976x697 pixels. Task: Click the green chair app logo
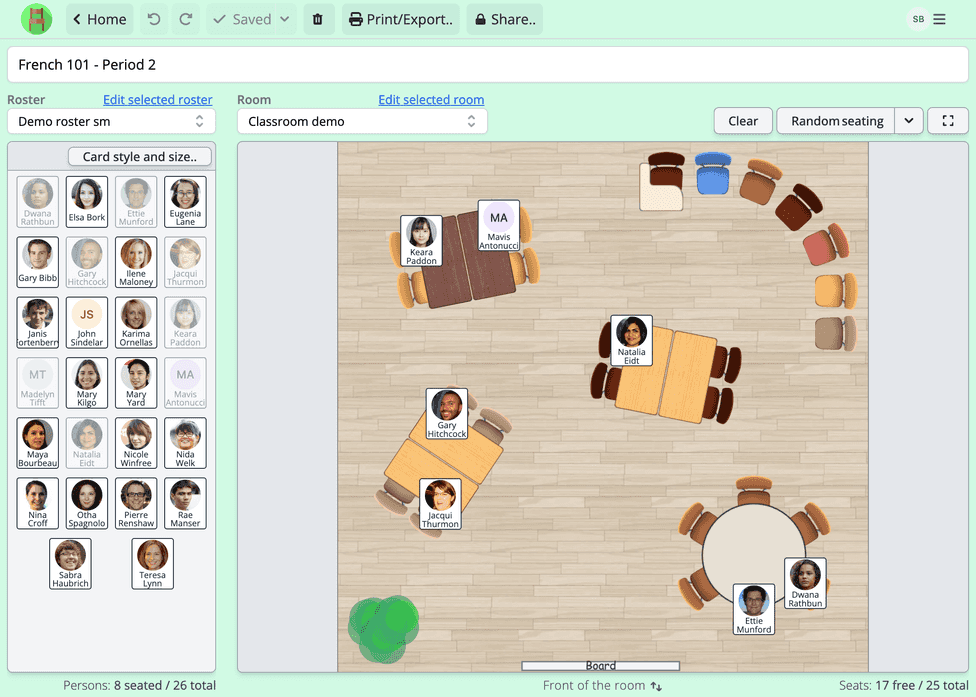click(37, 19)
